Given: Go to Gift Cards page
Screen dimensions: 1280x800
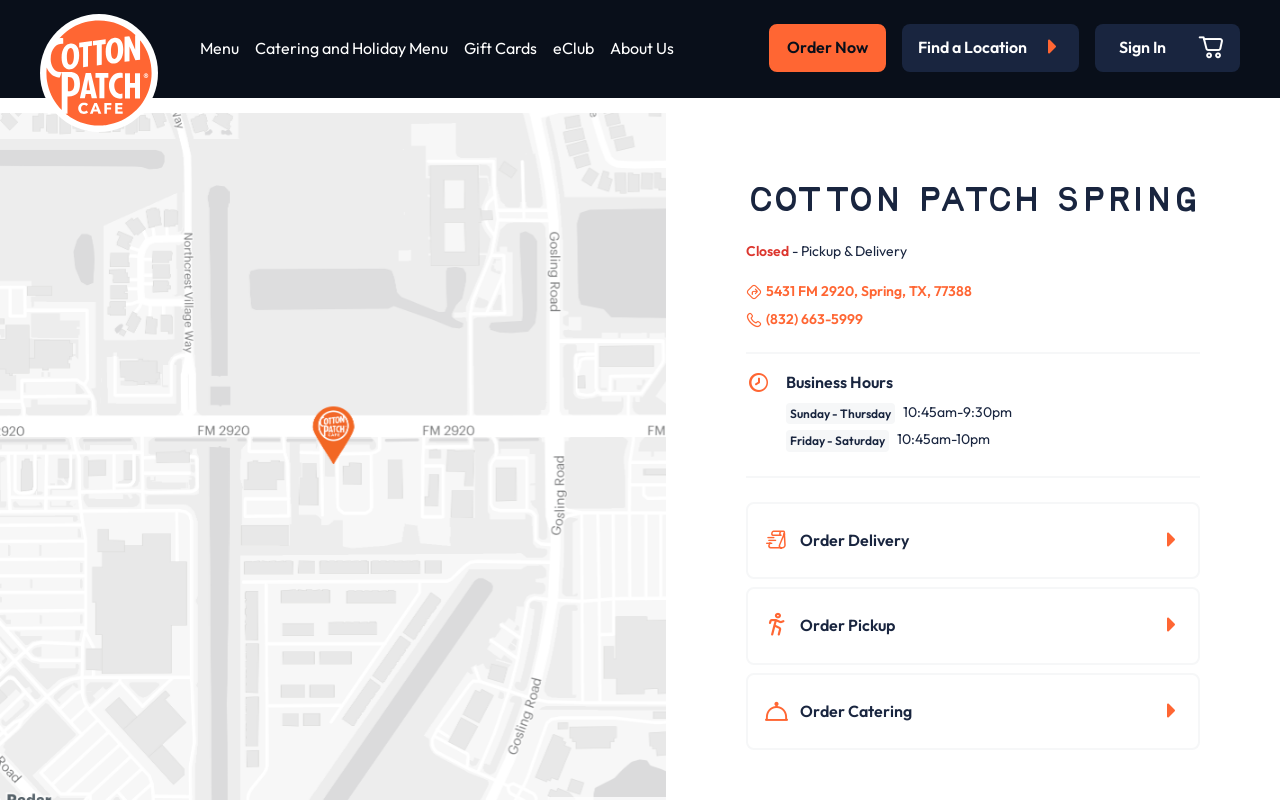Looking at the screenshot, I should pyautogui.click(x=500, y=48).
